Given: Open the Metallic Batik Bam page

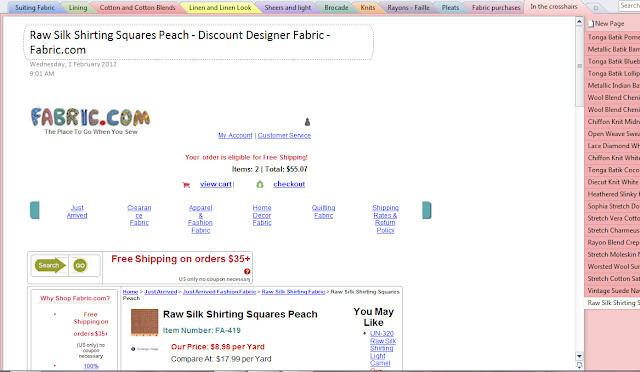Looking at the screenshot, I should coord(613,49).
